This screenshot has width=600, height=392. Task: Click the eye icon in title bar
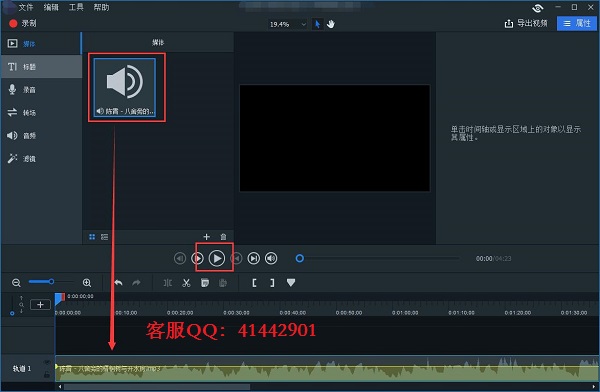coord(538,8)
